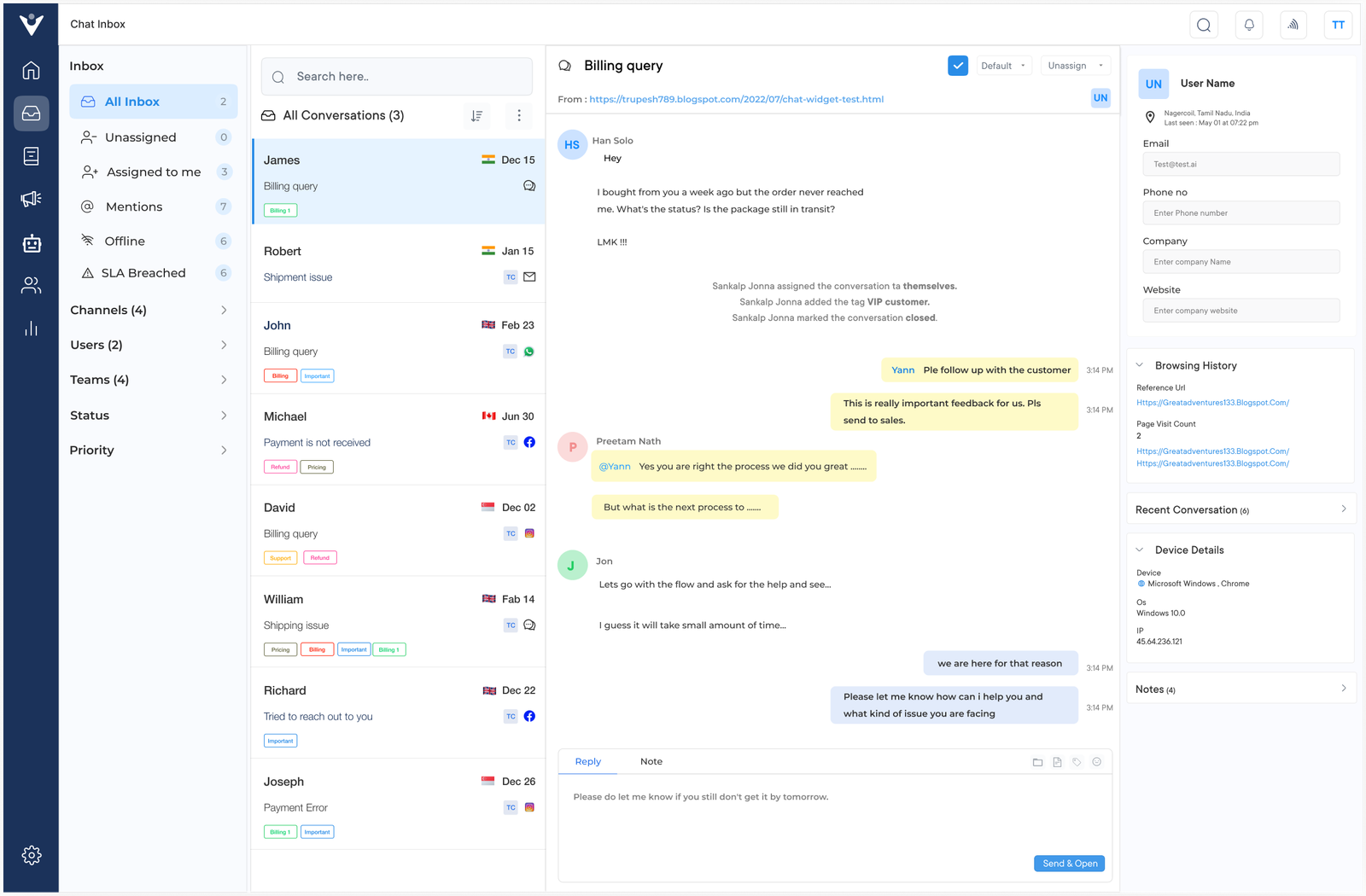Open Robert's Shipment issue conversation
The image size is (1366, 896).
(399, 265)
